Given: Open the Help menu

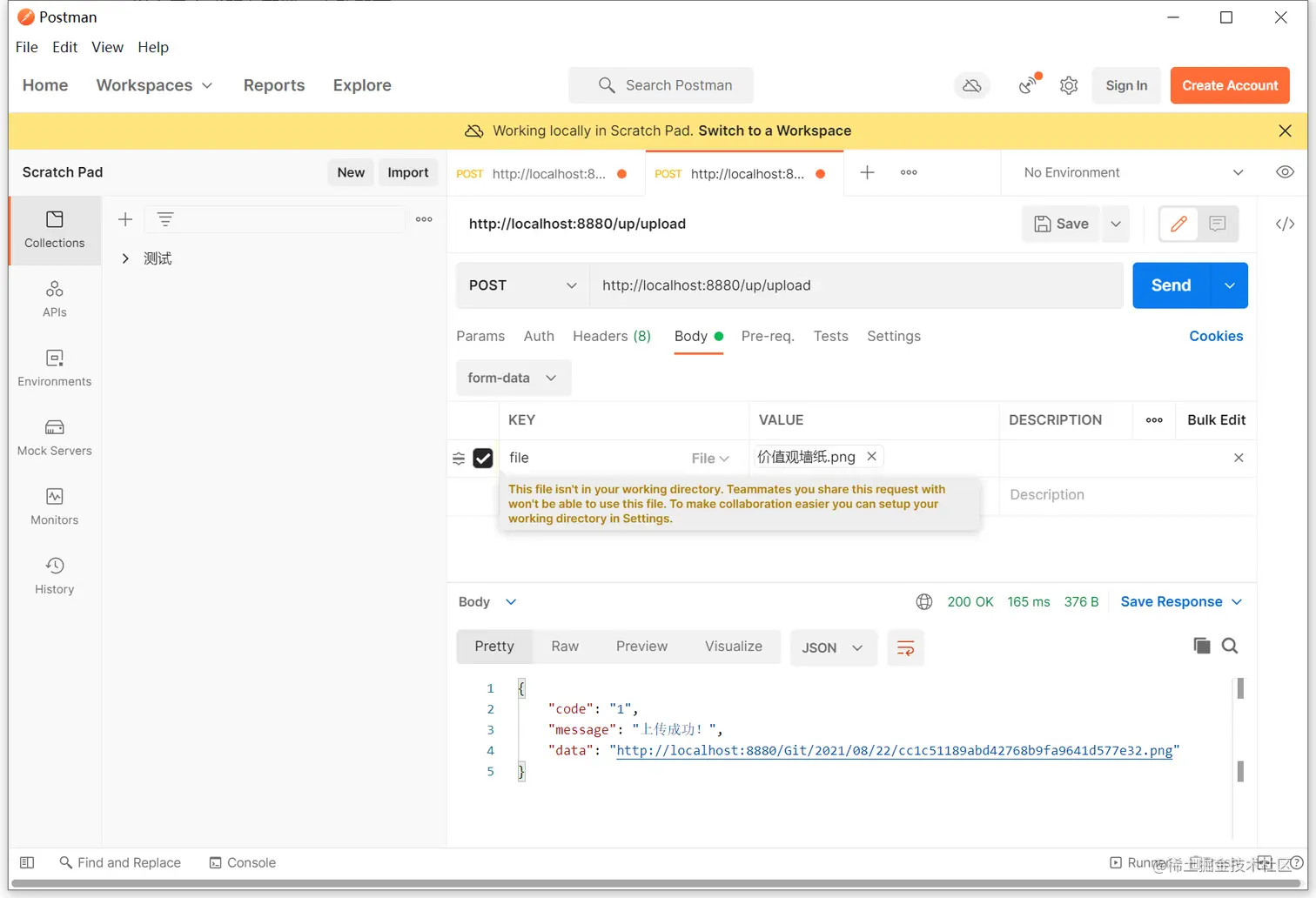Looking at the screenshot, I should pyautogui.click(x=153, y=47).
